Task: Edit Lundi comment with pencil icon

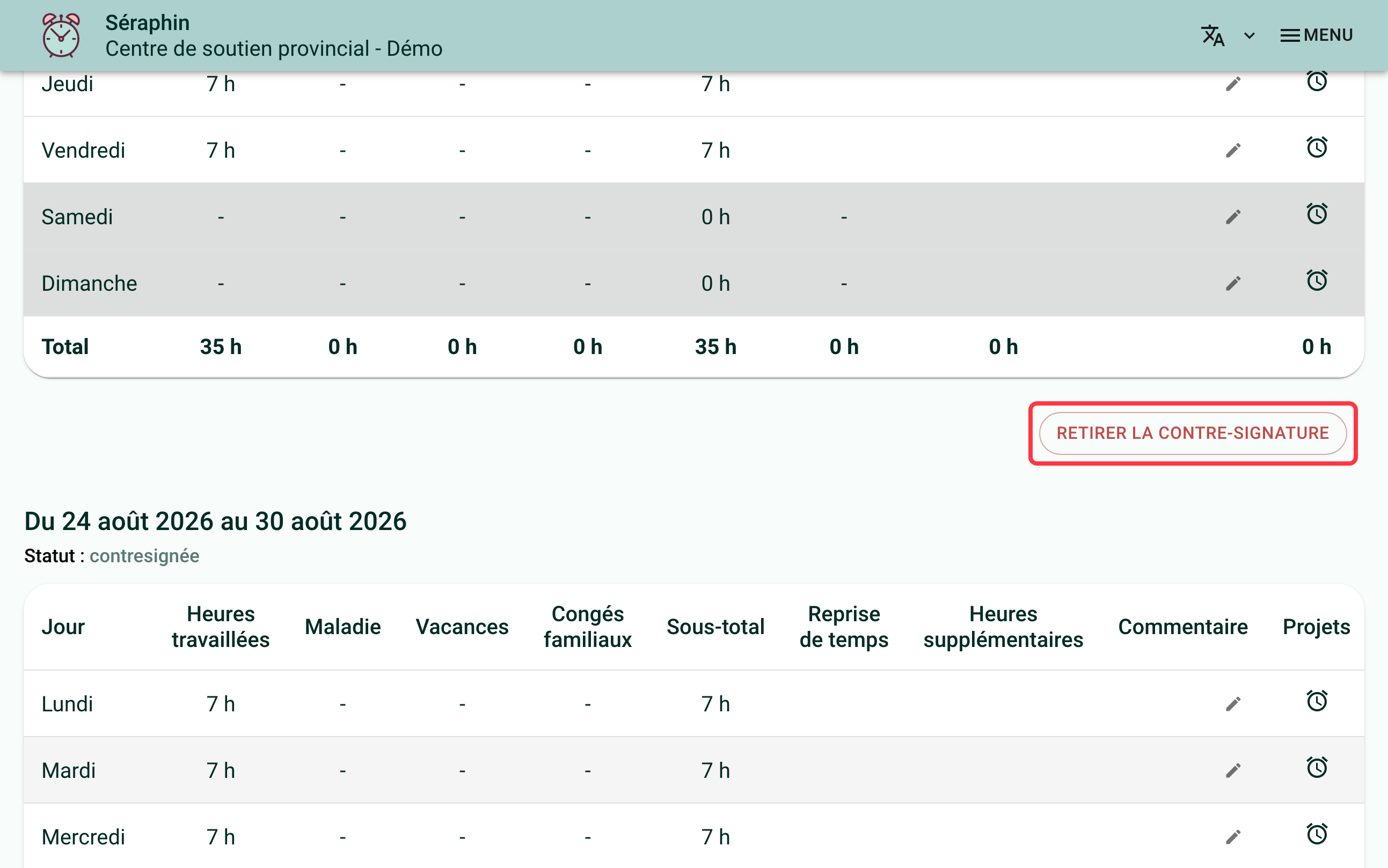Action: pyautogui.click(x=1233, y=704)
